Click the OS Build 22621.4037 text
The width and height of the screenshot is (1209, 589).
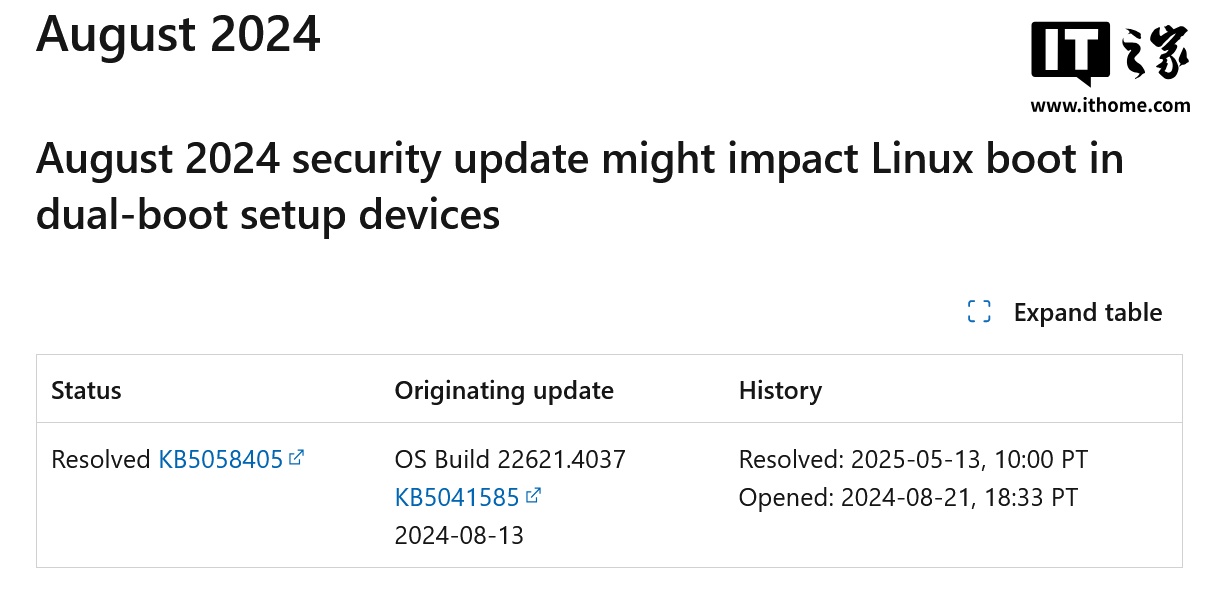pyautogui.click(x=510, y=460)
